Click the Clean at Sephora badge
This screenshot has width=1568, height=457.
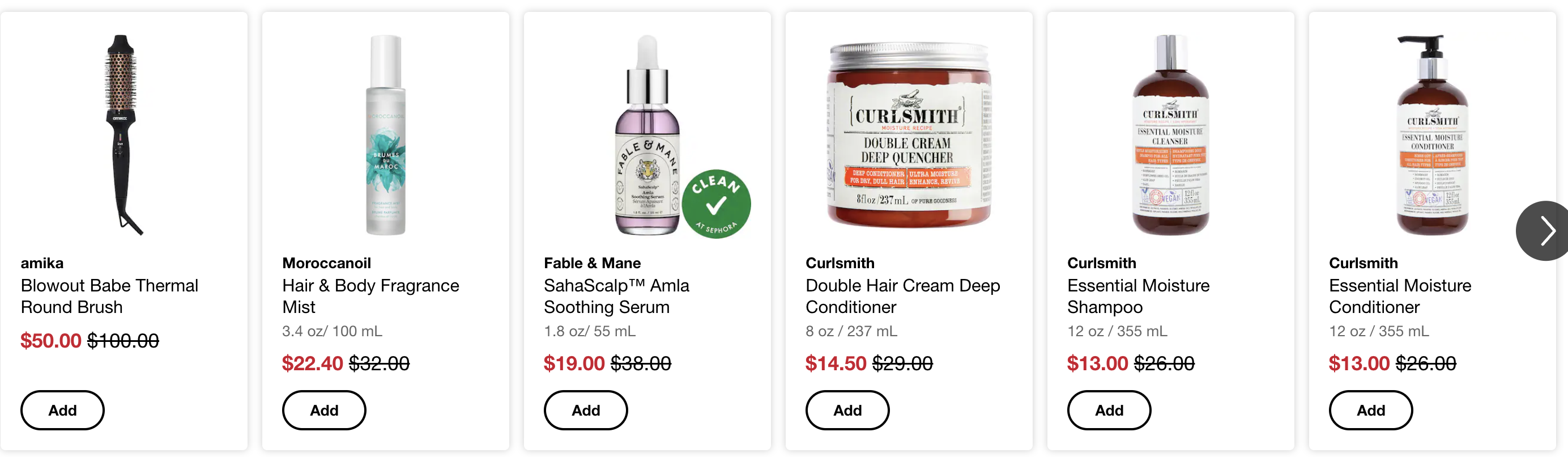(717, 204)
